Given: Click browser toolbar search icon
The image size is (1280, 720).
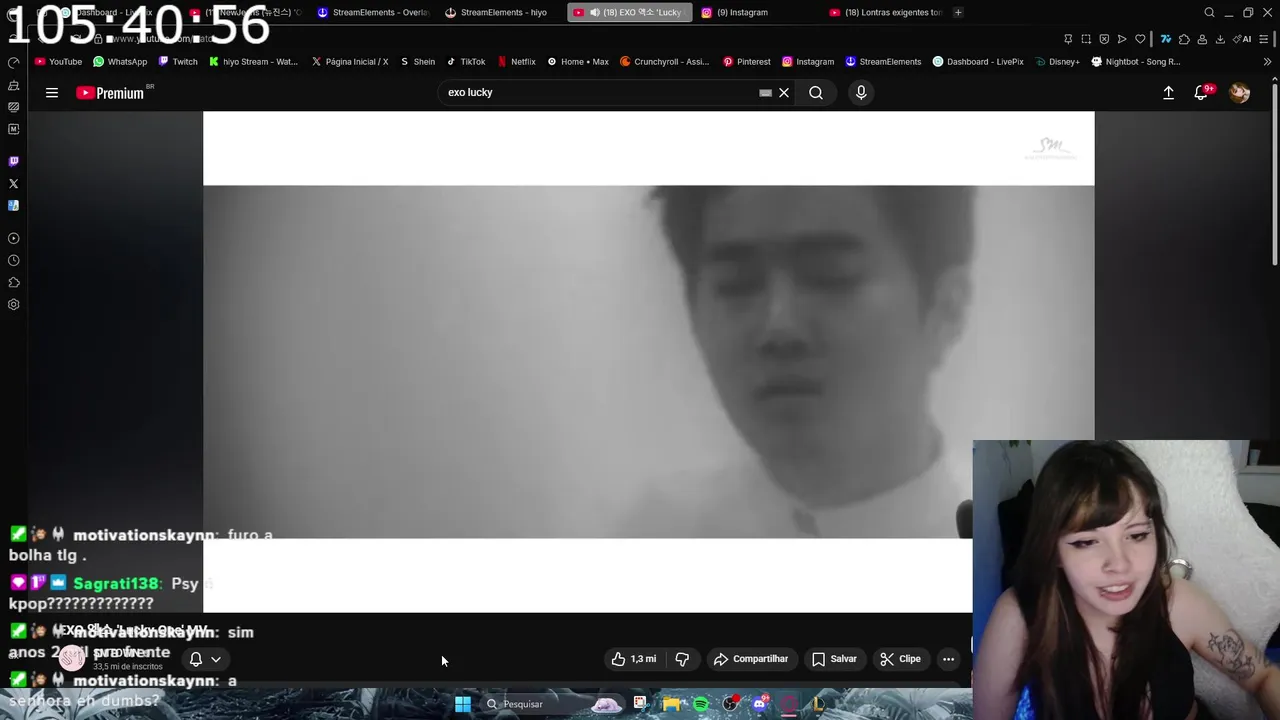Looking at the screenshot, I should [1209, 12].
